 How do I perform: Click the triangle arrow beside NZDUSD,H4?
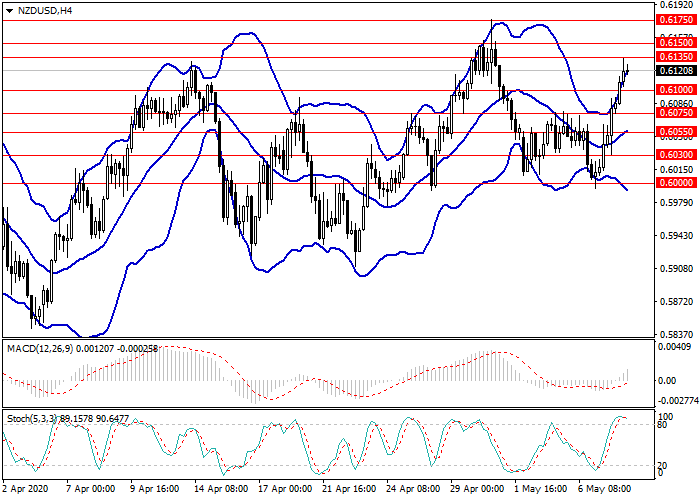(x=9, y=11)
